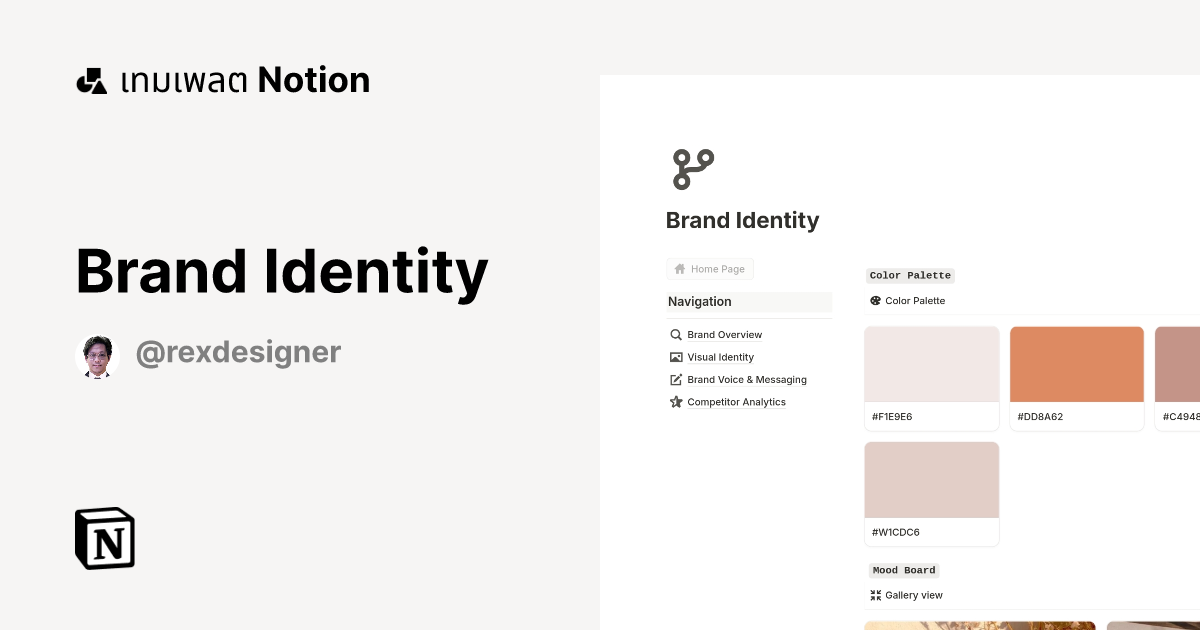Image resolution: width=1200 pixels, height=630 pixels.
Task: Select the Color Palette section tag
Action: click(910, 275)
